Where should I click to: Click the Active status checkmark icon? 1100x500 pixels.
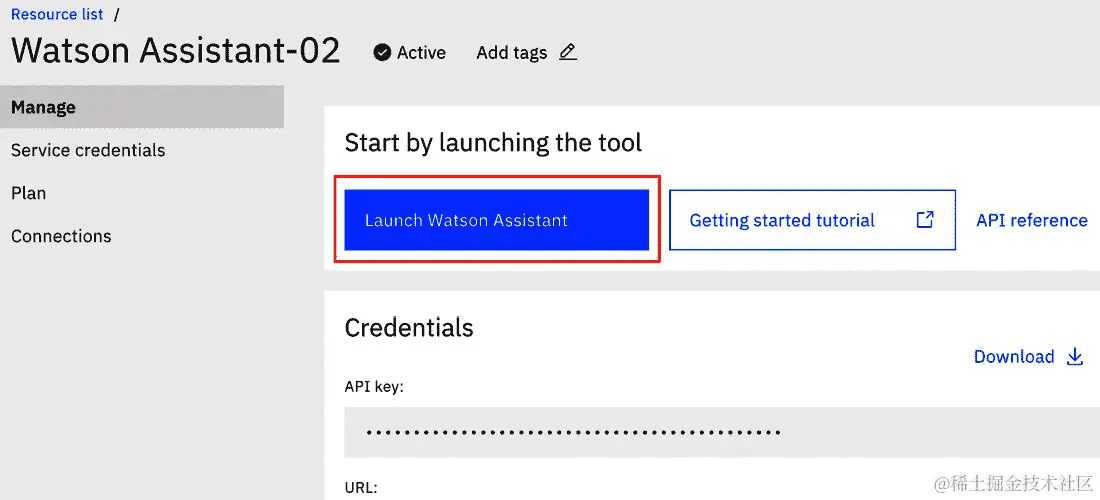click(382, 53)
